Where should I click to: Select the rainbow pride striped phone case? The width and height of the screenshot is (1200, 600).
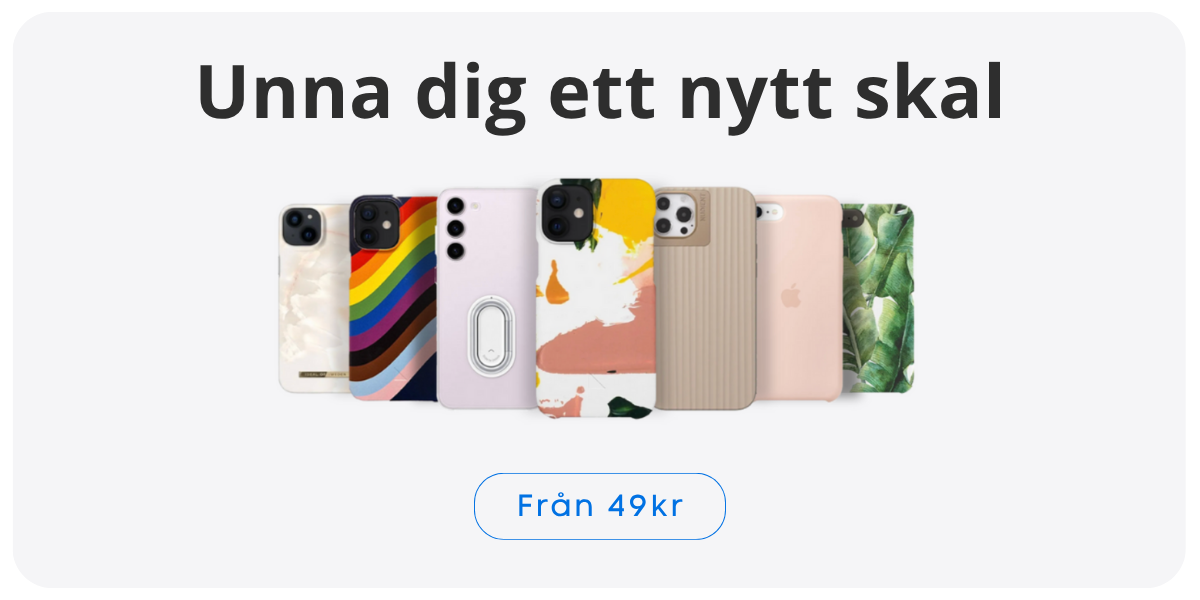click(x=392, y=297)
